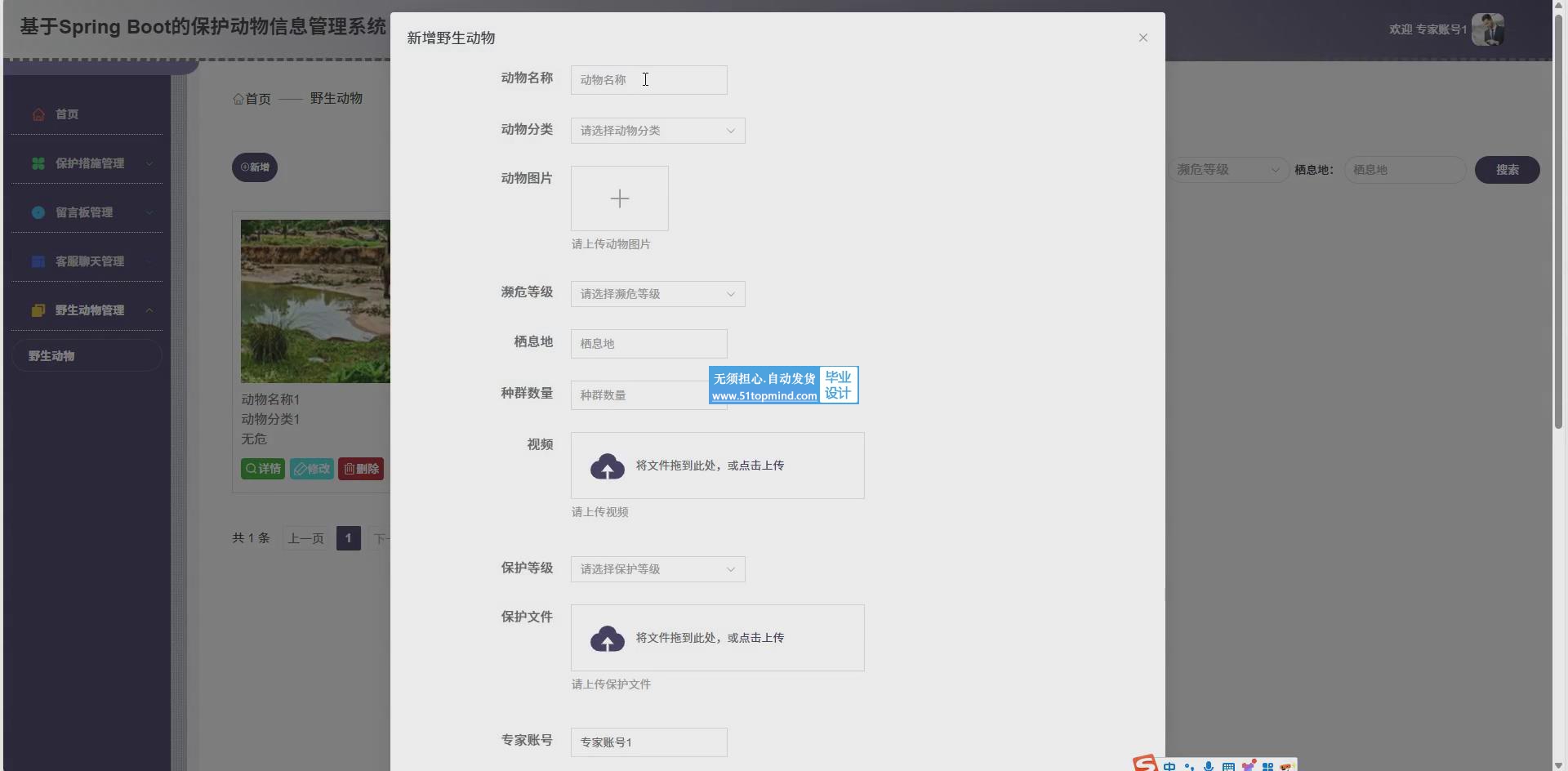The image size is (1568, 771).
Task: Expand the 客服聊天管理 menu
Action: point(90,261)
